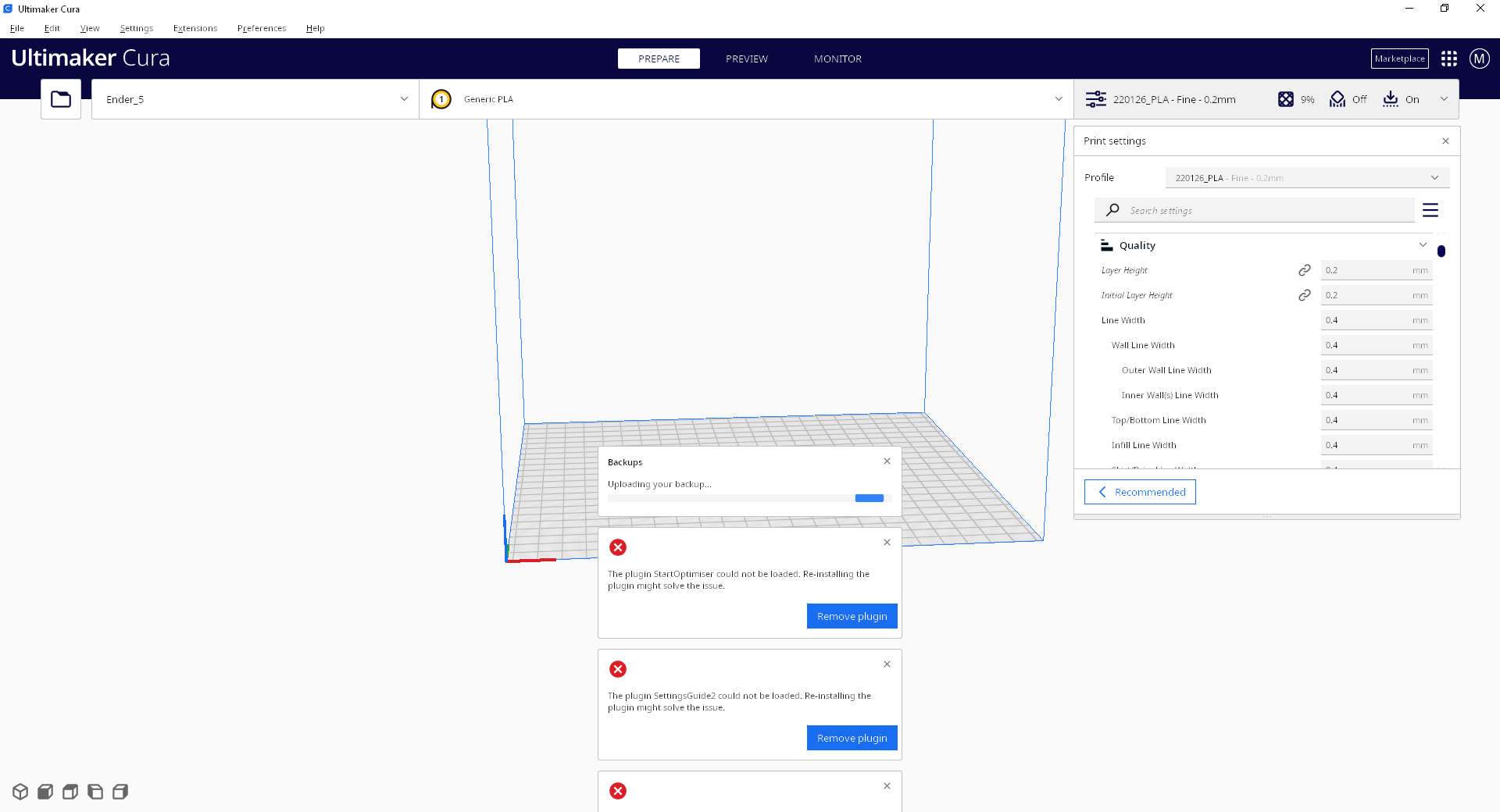Open the Edit menu
This screenshot has width=1500, height=812.
(52, 28)
